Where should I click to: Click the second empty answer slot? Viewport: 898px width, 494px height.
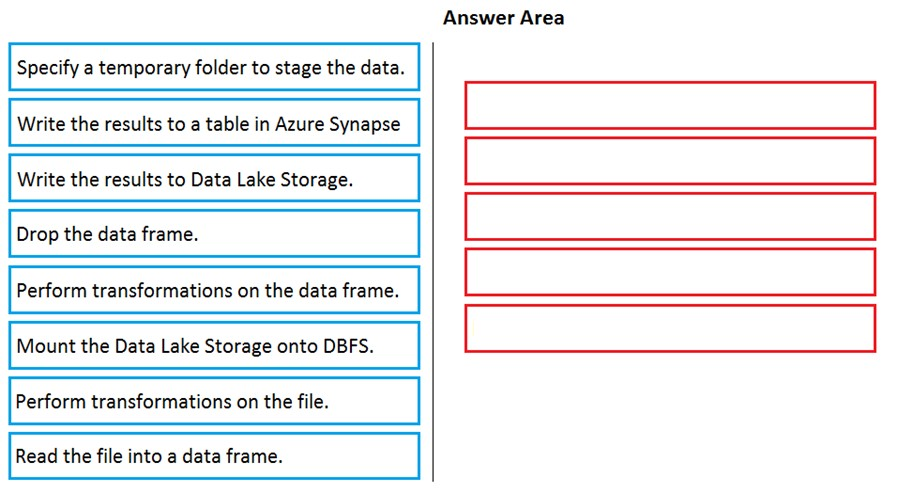(x=670, y=161)
